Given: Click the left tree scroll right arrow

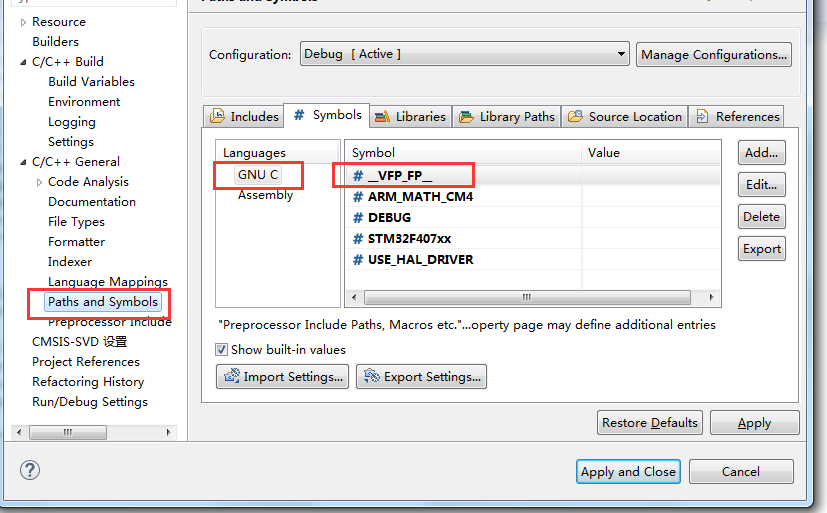Looking at the screenshot, I should (169, 432).
